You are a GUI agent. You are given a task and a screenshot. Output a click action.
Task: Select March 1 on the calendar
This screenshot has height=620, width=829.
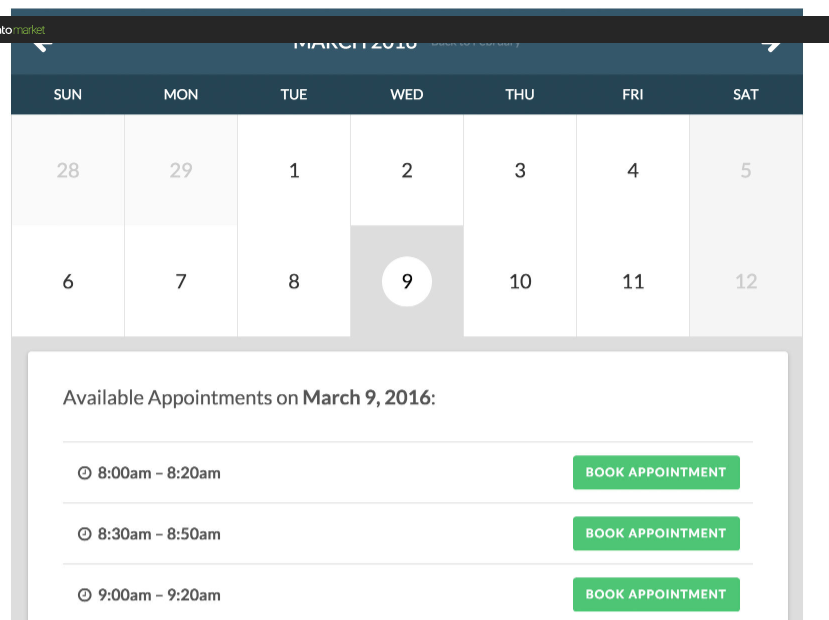tap(294, 170)
